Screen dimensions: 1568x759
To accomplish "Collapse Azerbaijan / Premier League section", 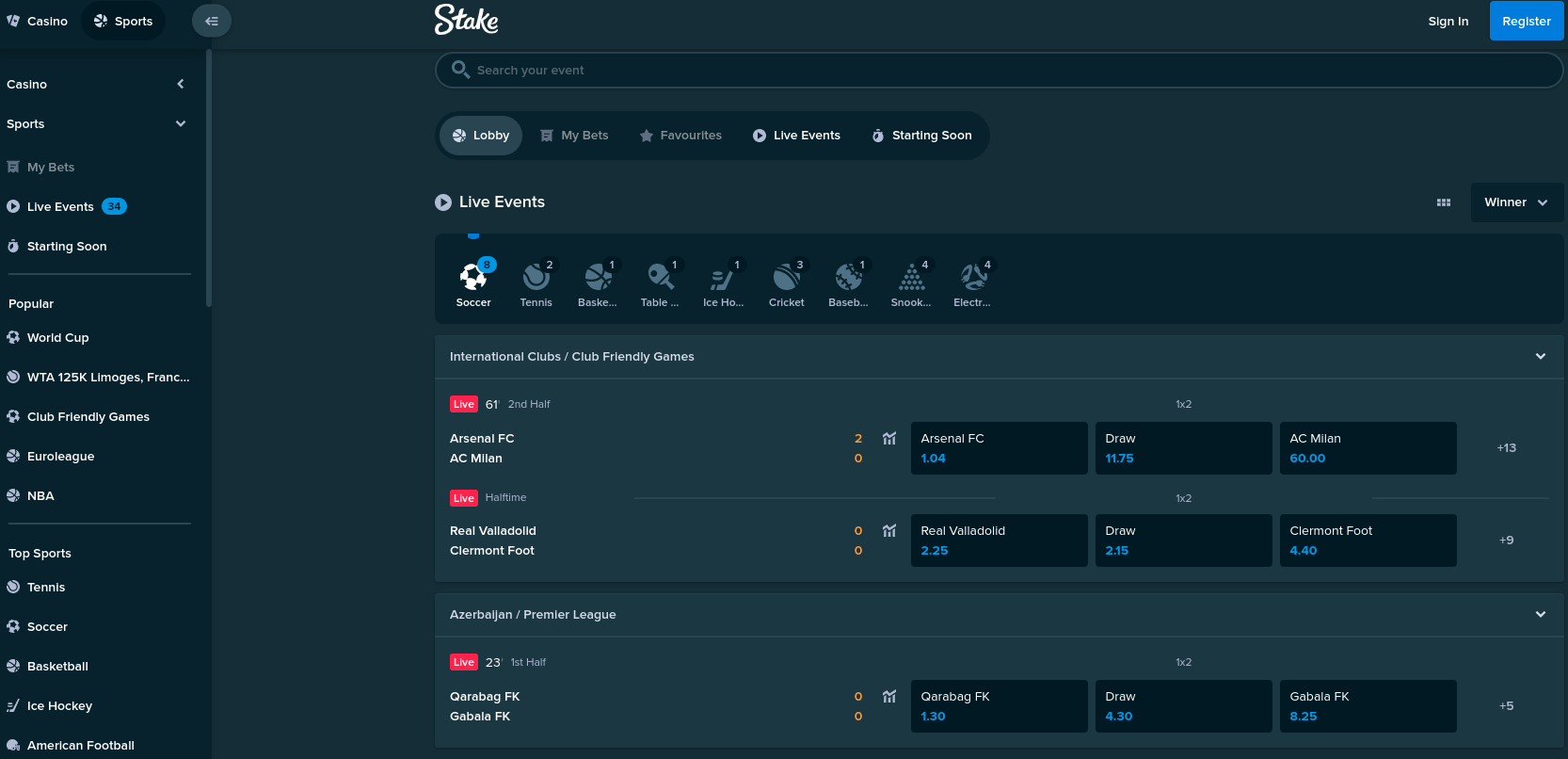I will click(1541, 615).
